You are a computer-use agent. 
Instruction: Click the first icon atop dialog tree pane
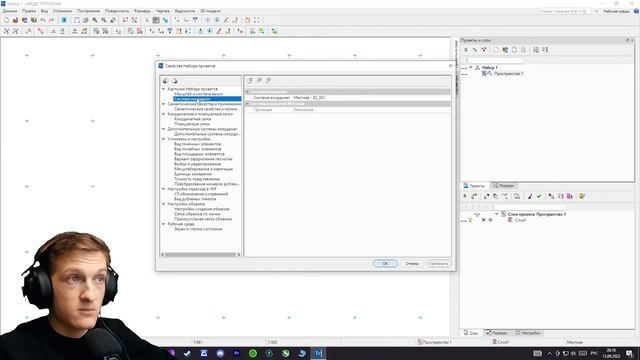pyautogui.click(x=165, y=81)
